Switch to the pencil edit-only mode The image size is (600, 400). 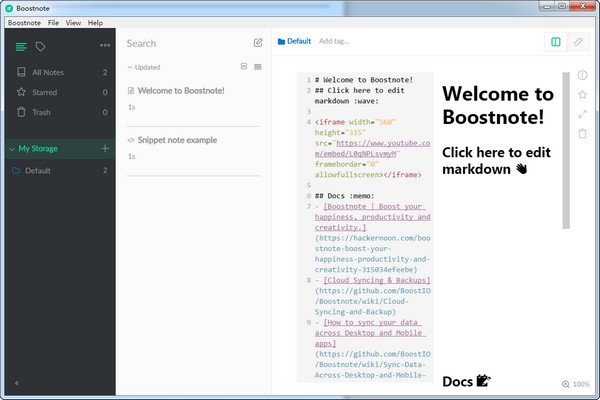(x=578, y=42)
